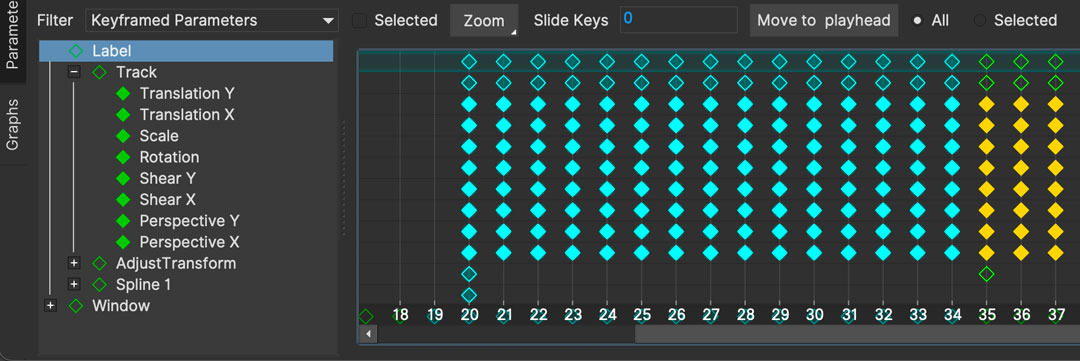Select the Translation Y parameter text

point(187,94)
